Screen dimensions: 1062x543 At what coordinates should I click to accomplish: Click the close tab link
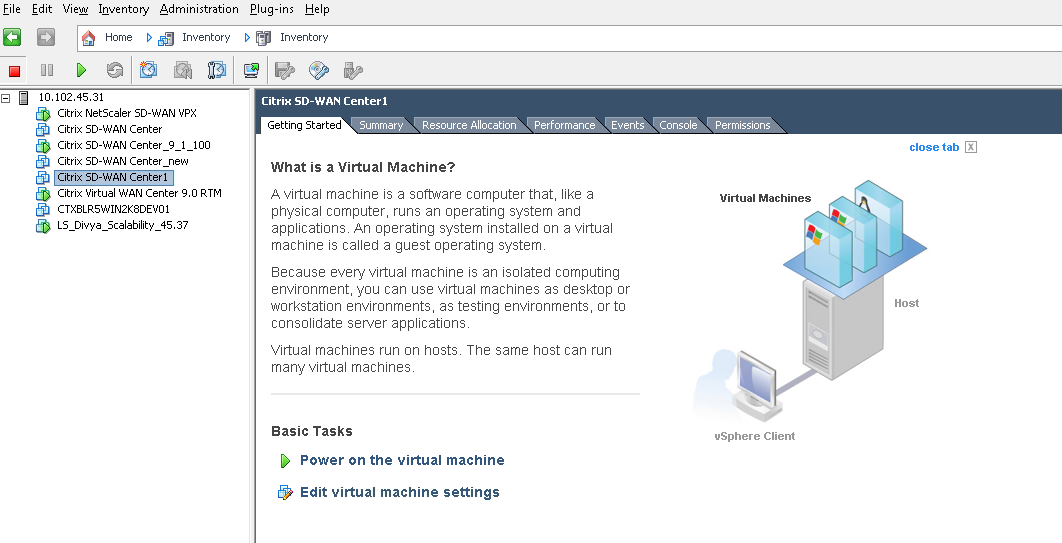tap(934, 147)
